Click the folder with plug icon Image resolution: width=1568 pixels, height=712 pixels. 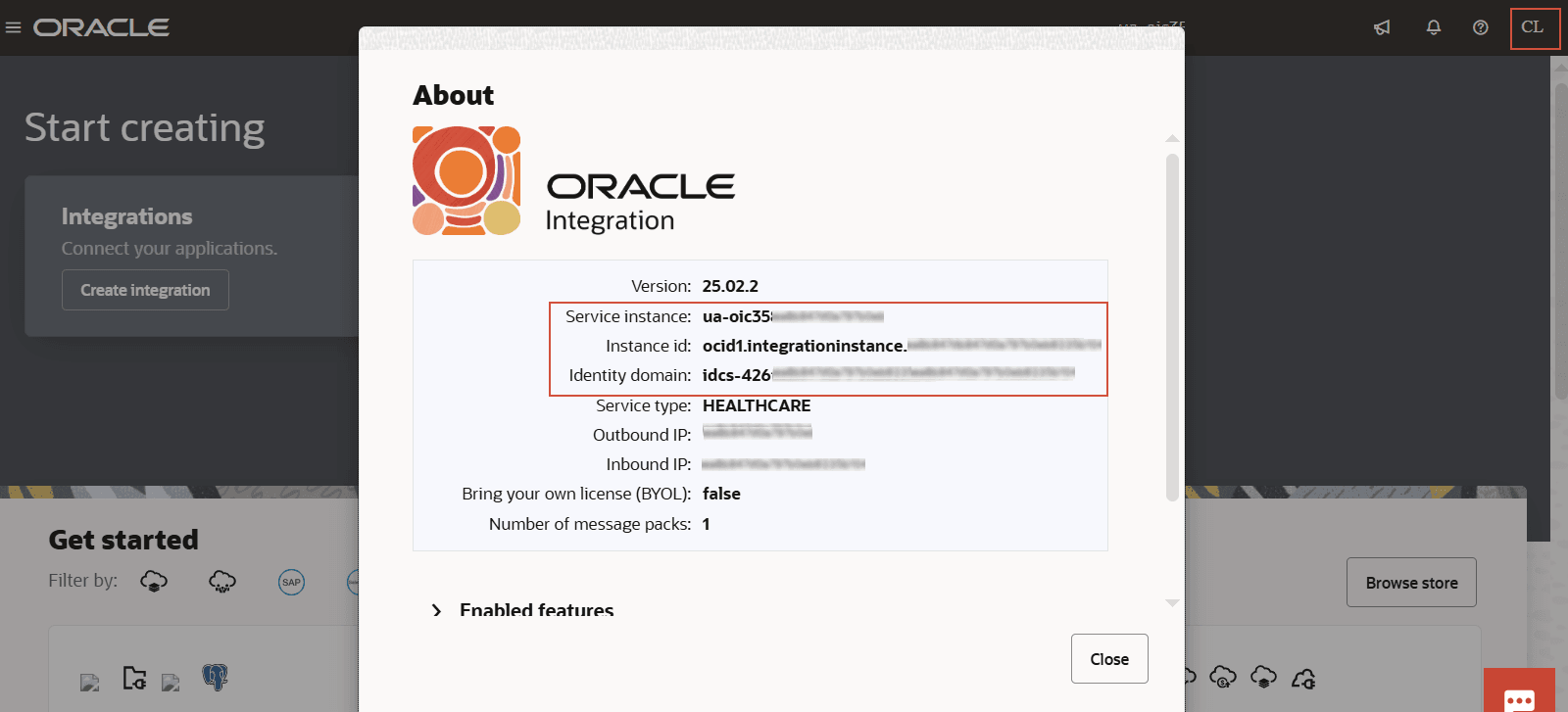point(134,678)
